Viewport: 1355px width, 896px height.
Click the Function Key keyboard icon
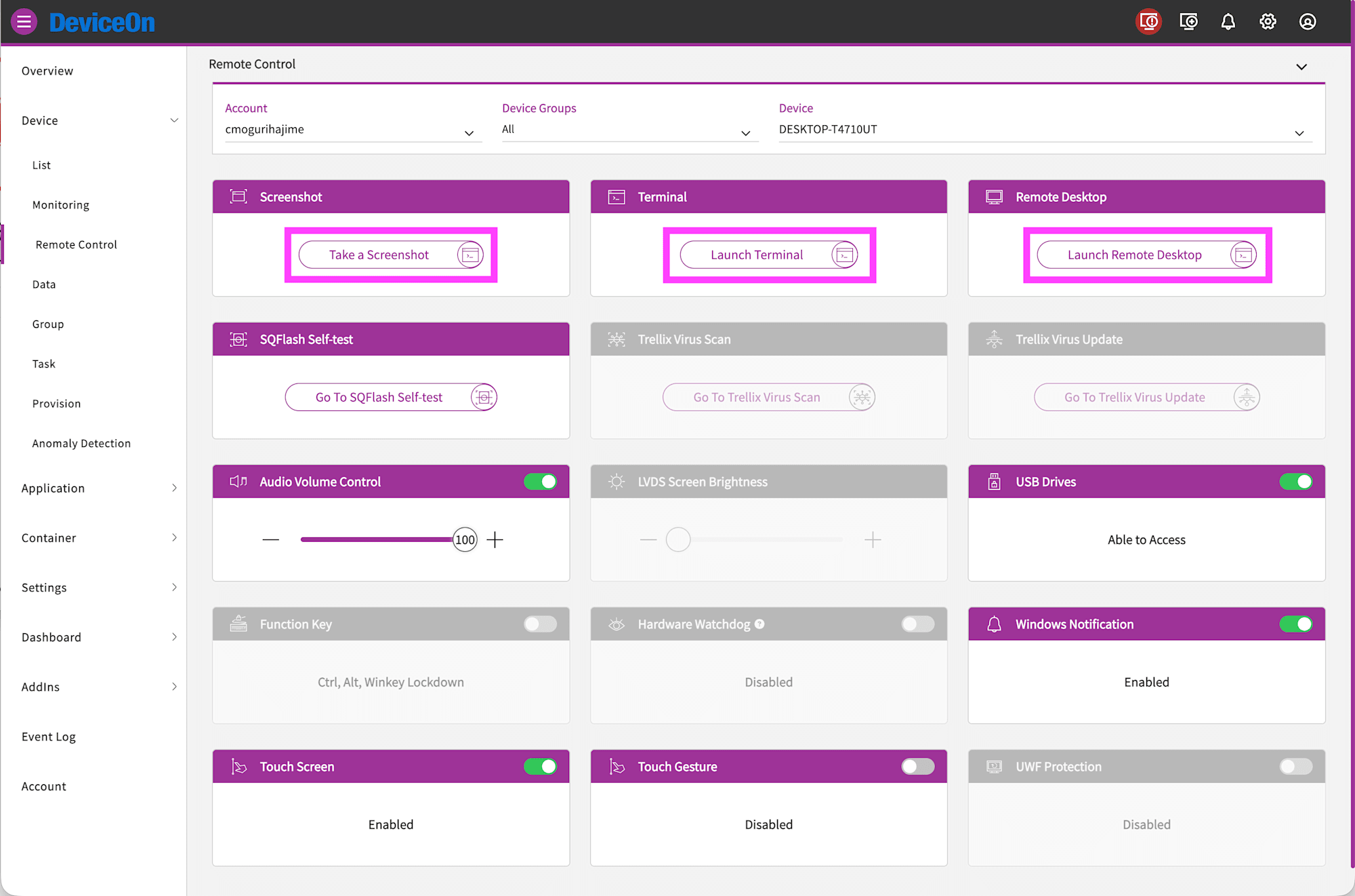coord(238,624)
